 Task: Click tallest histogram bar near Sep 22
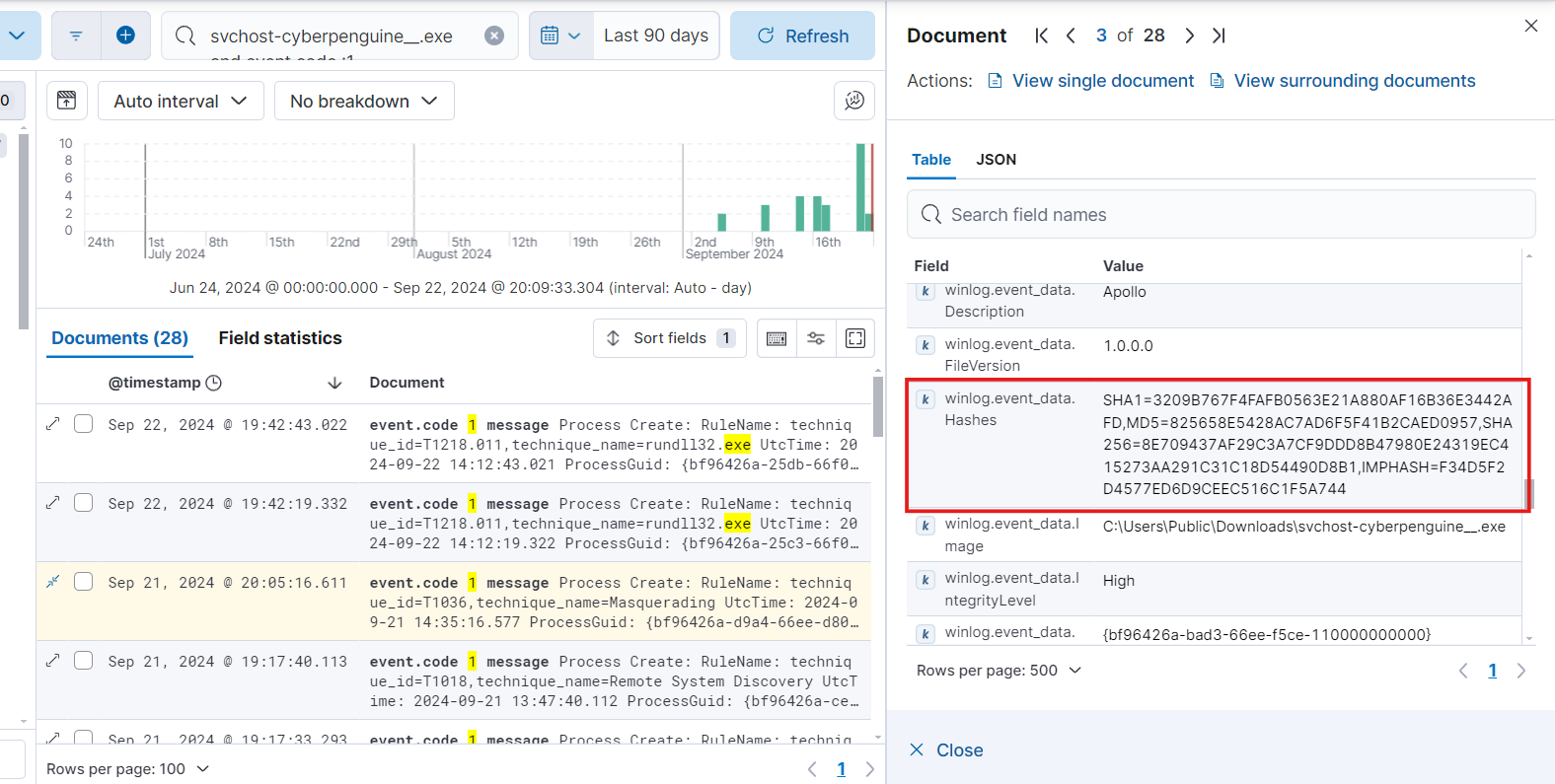[x=860, y=187]
